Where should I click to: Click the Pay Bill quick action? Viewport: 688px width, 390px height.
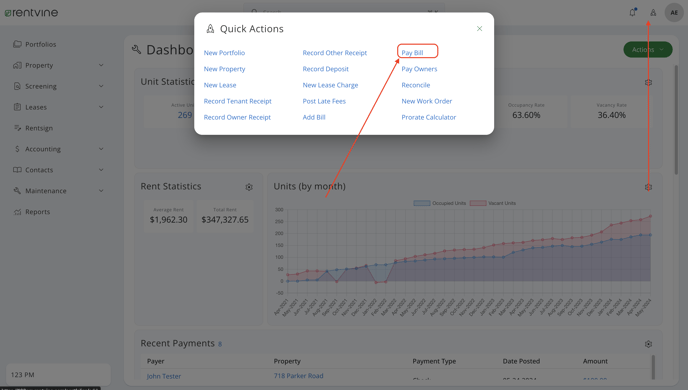coord(412,53)
